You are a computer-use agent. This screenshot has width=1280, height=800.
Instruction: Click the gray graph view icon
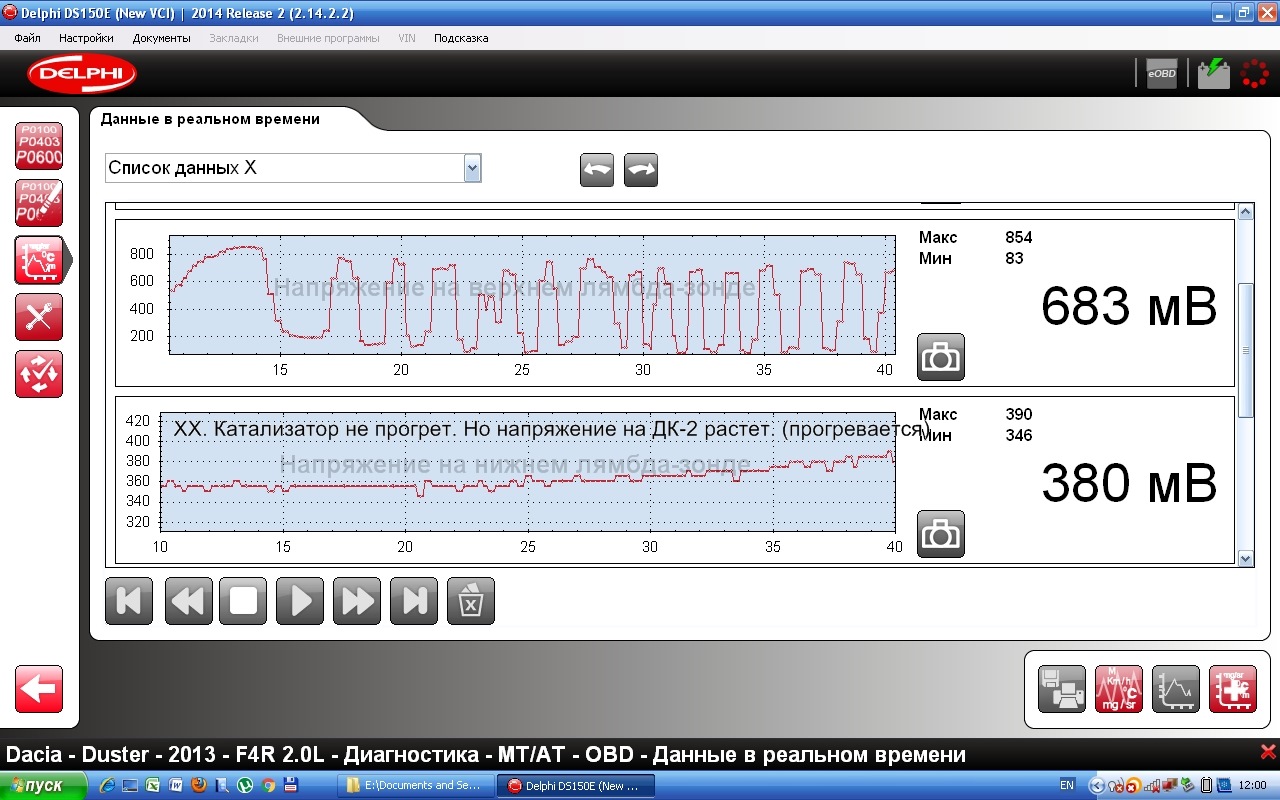click(1176, 689)
